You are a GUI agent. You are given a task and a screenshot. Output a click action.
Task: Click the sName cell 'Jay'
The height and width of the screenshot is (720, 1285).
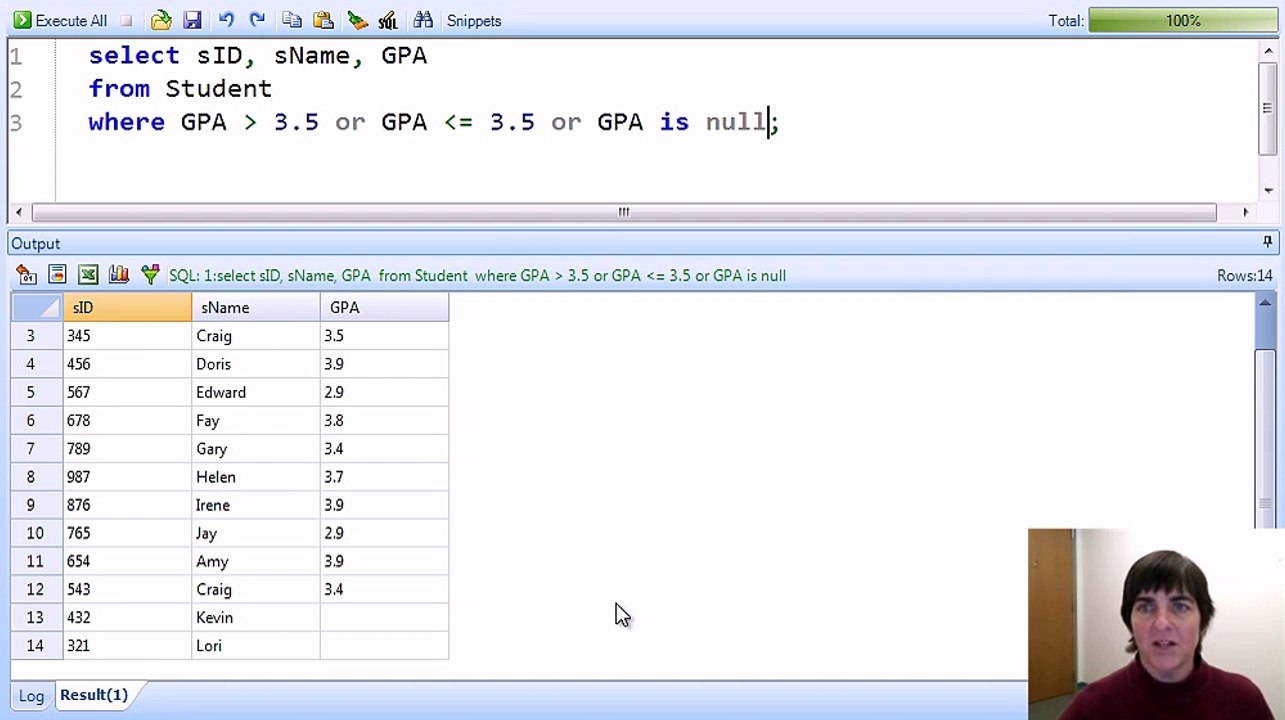[255, 533]
